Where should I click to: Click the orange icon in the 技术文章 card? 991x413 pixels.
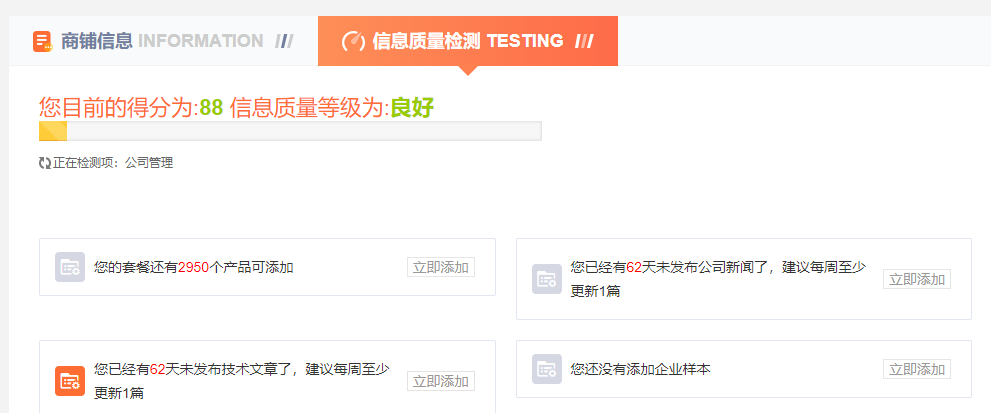coord(69,380)
